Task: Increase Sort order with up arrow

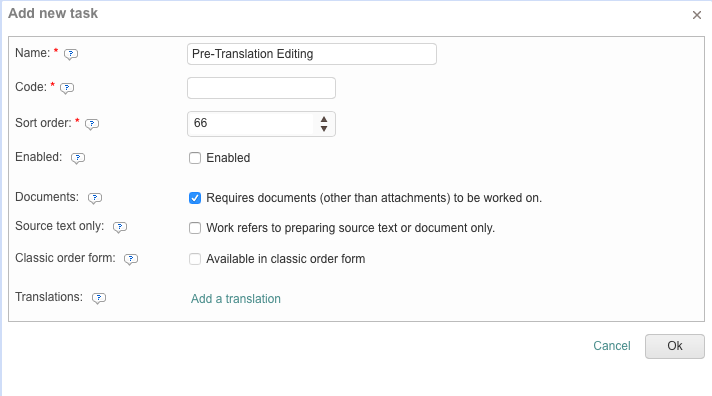Action: pyautogui.click(x=324, y=119)
